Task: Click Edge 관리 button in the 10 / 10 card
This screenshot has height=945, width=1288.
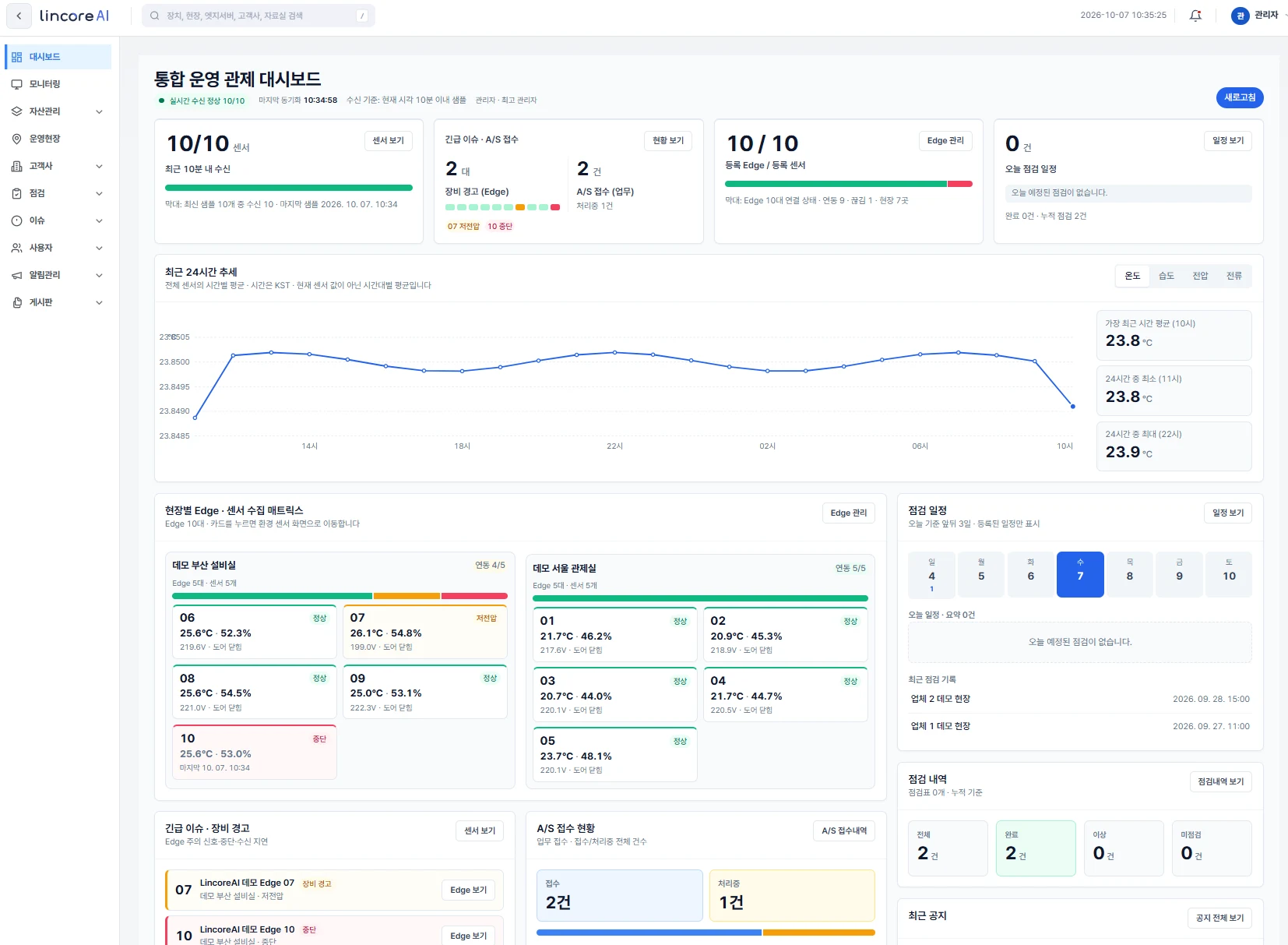Action: click(x=945, y=140)
